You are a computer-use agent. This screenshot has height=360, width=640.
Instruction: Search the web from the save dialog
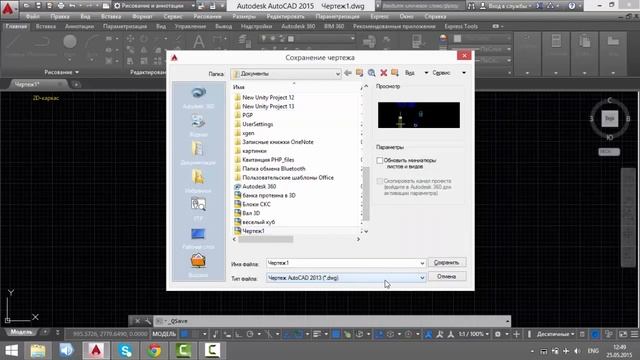tap(371, 73)
